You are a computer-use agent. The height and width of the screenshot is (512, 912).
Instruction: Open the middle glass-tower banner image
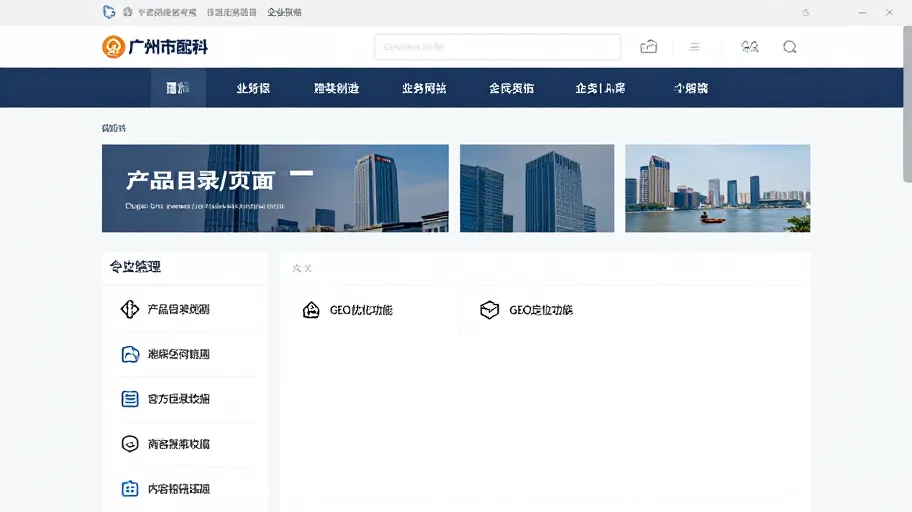(x=537, y=188)
